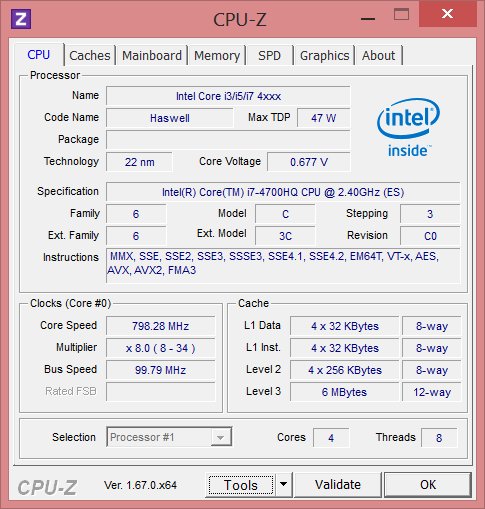Click the Ext. Model value 3C

pos(285,236)
